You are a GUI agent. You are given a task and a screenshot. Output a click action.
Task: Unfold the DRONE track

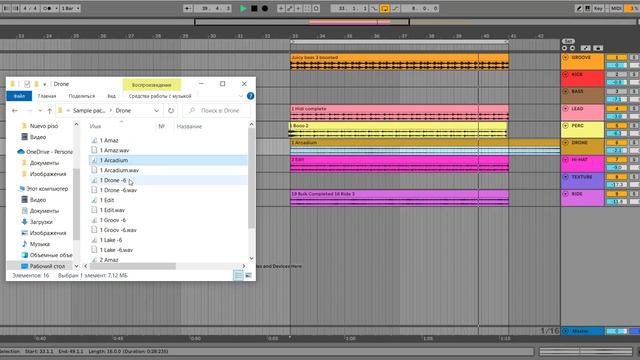566,143
